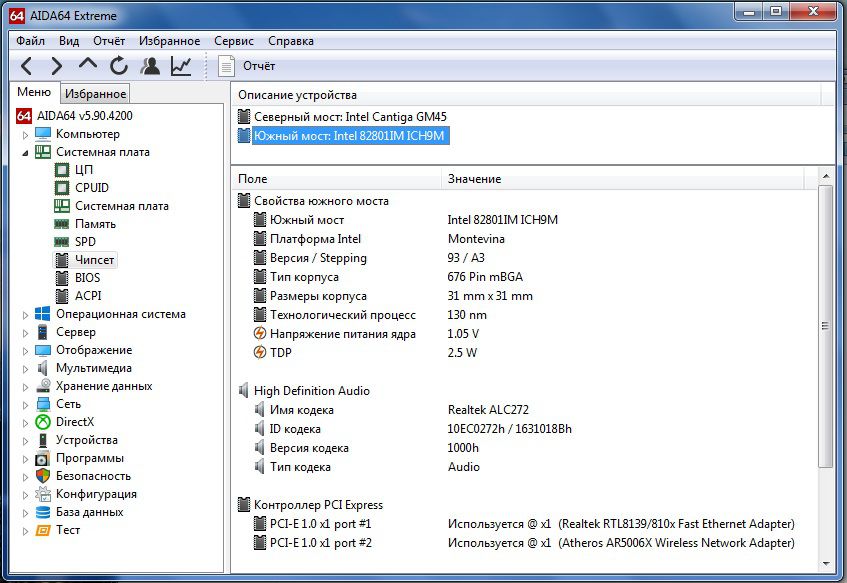The width and height of the screenshot is (847, 583).
Task: Expand the Отображение tree node
Action: [x=25, y=351]
